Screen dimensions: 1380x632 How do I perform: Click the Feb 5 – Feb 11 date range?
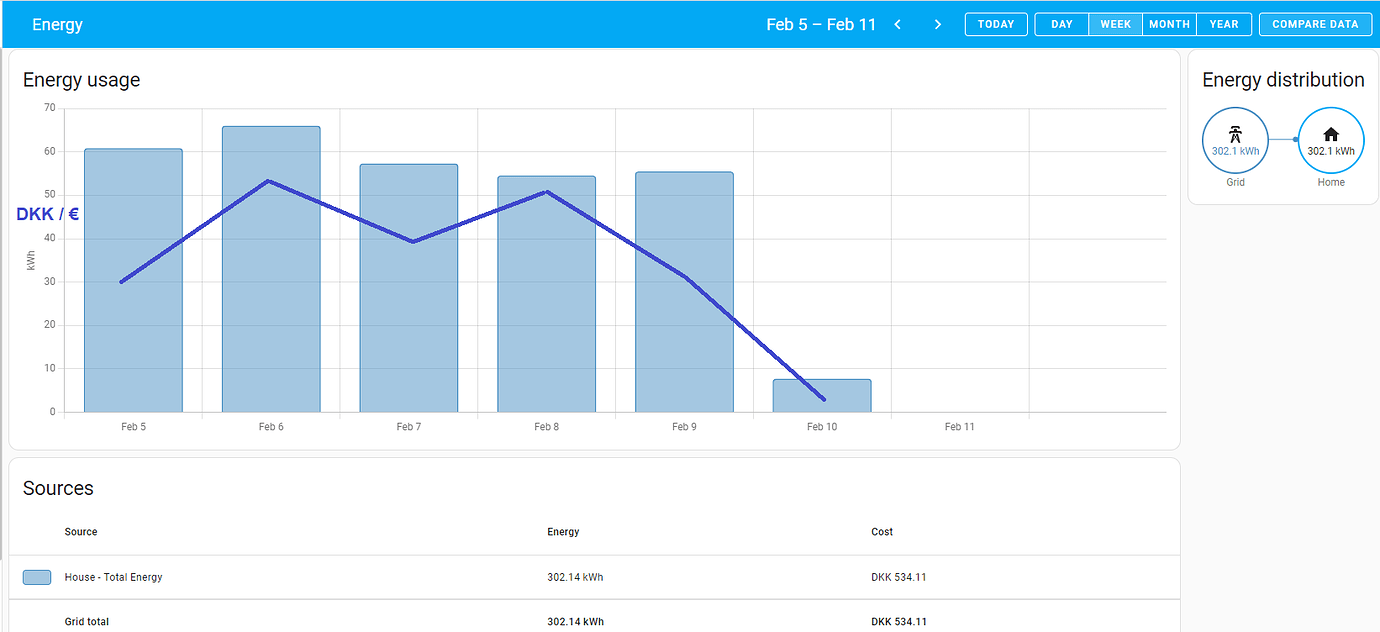pyautogui.click(x=821, y=24)
